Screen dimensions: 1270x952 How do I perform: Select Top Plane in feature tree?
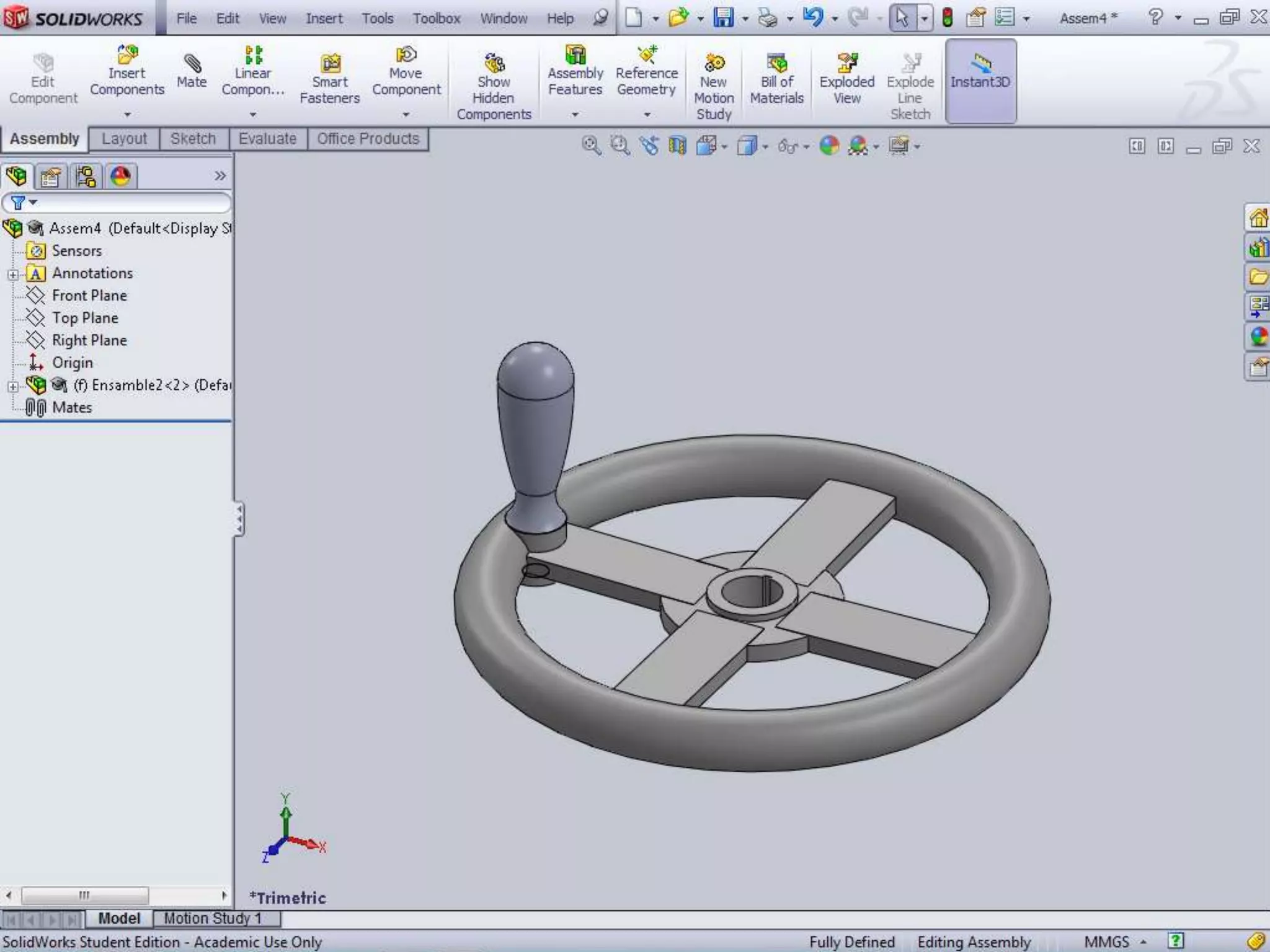(x=85, y=318)
